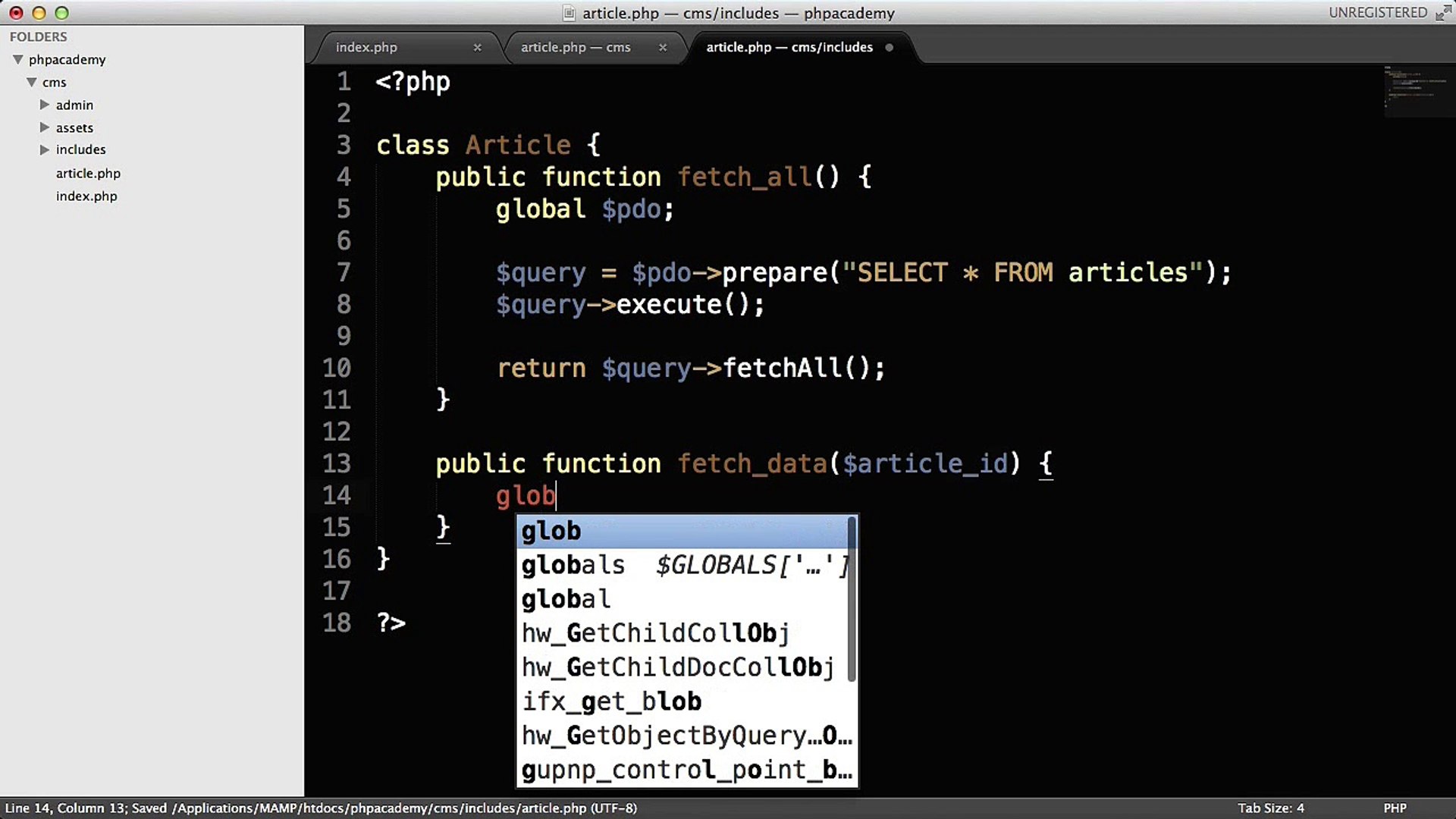
Task: Click the green zoom window button
Action: 61,13
